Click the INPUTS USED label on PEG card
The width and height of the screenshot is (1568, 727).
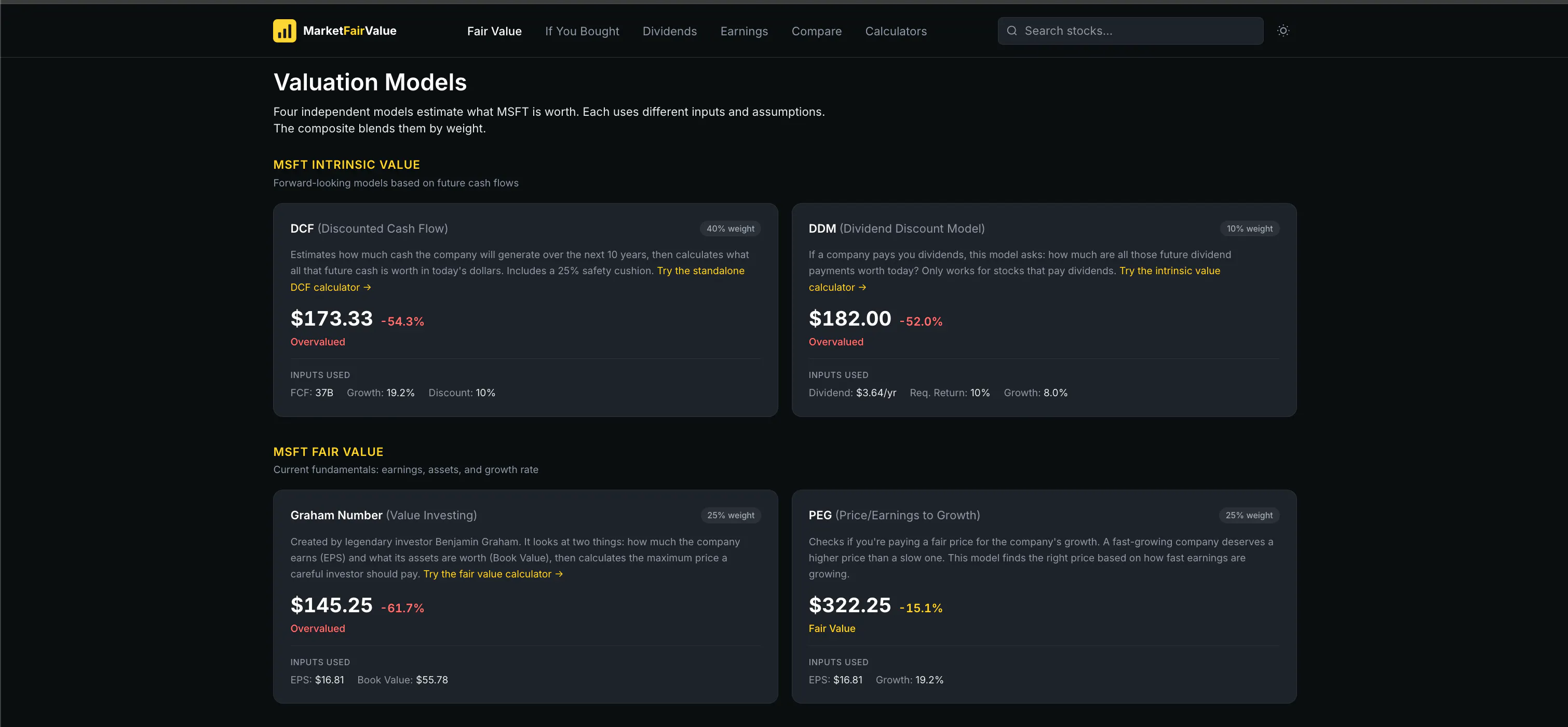tap(838, 662)
